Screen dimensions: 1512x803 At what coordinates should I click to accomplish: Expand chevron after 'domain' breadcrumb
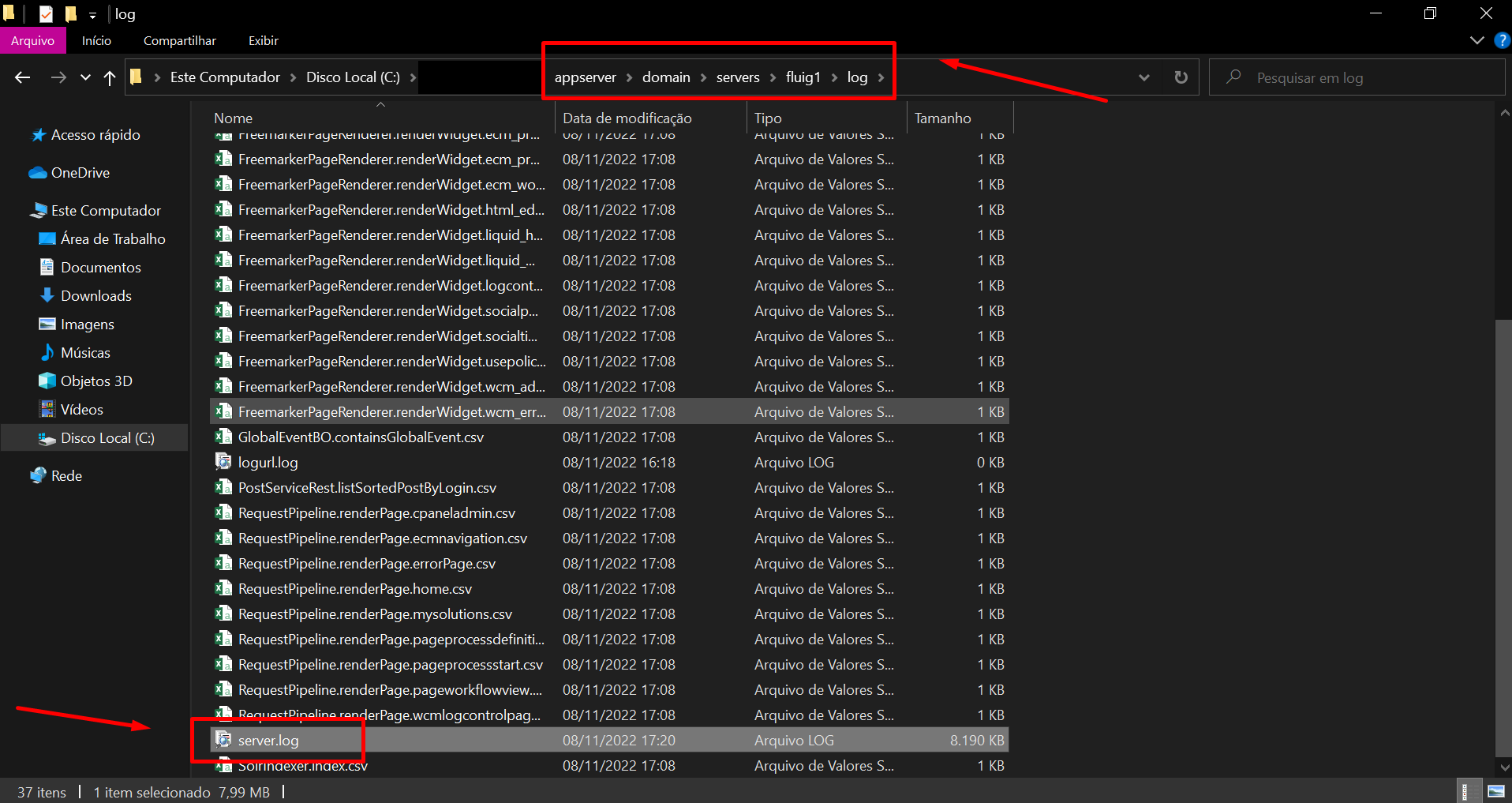(703, 77)
